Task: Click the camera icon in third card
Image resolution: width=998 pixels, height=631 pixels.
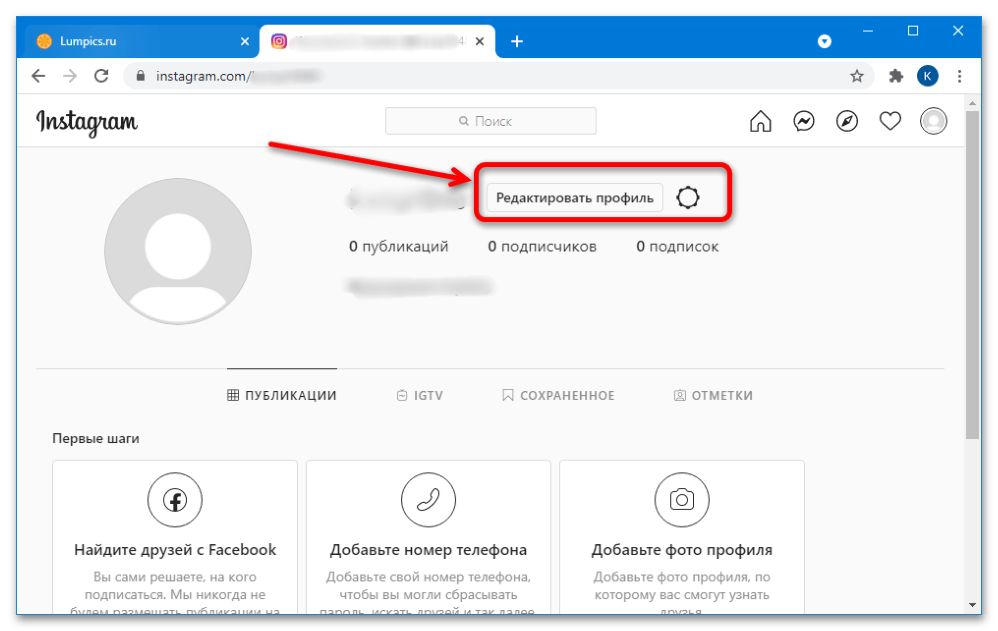Action: click(682, 499)
